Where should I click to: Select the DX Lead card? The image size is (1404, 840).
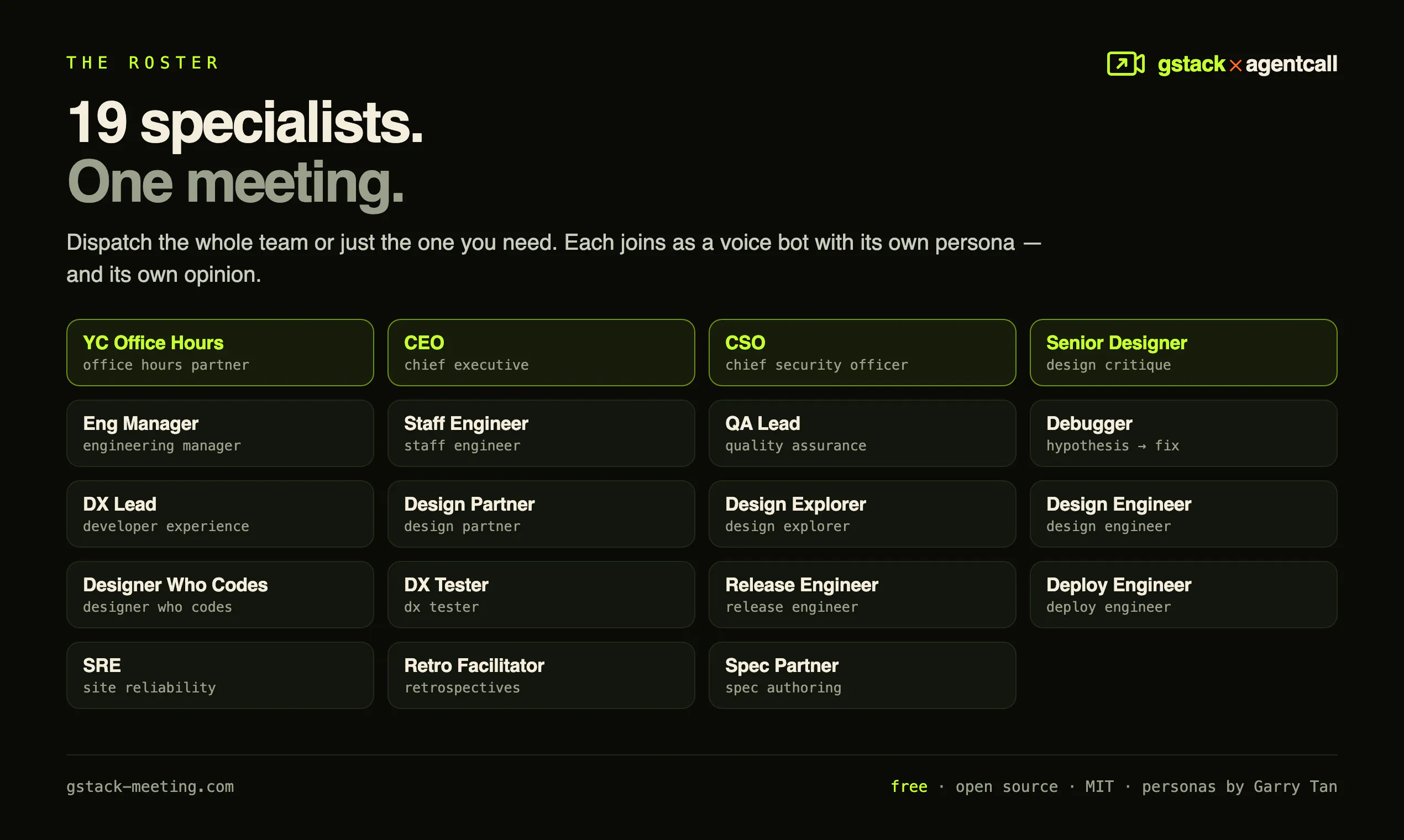(220, 514)
